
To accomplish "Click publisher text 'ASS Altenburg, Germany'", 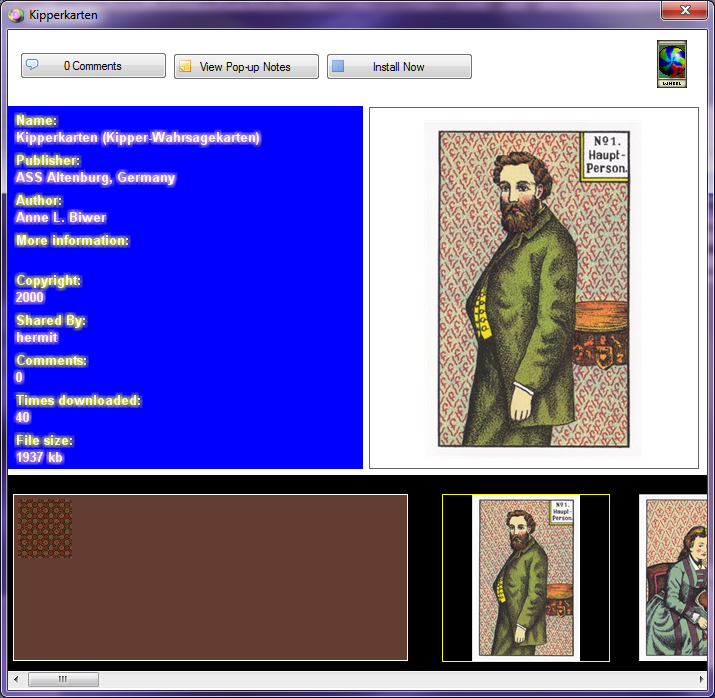I will 95,177.
